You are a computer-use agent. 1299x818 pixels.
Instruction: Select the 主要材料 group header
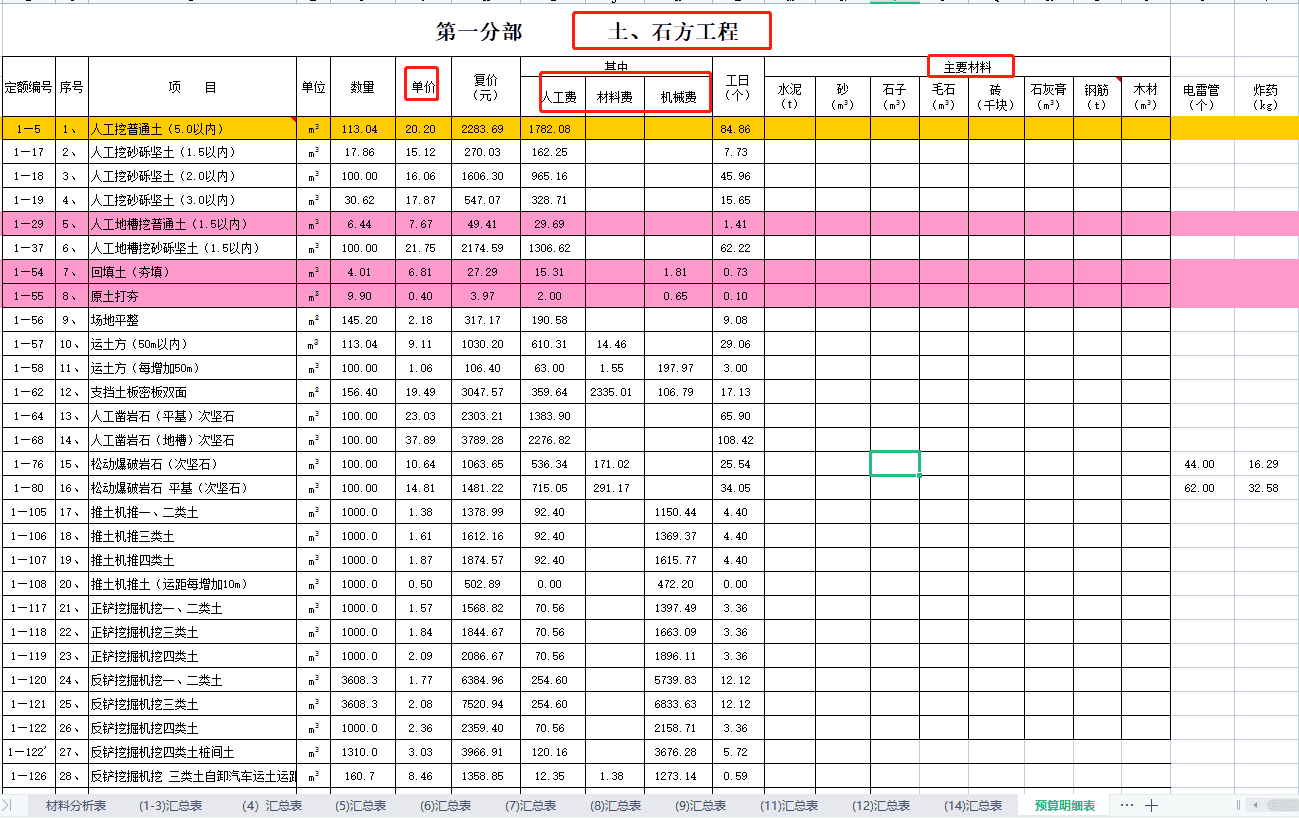click(967, 67)
